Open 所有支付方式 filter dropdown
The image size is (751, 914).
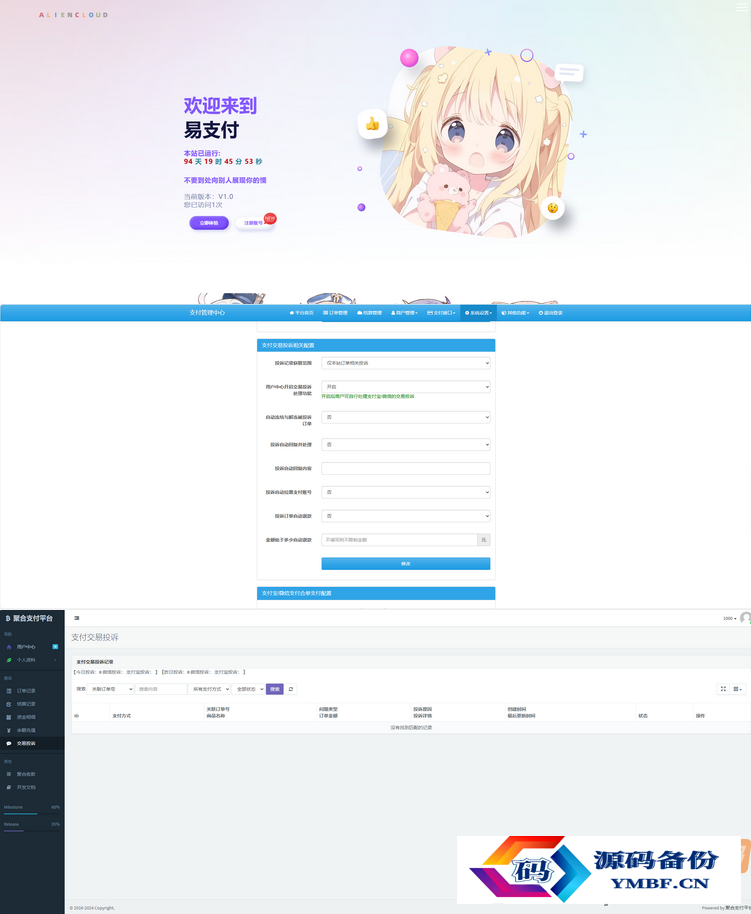209,690
